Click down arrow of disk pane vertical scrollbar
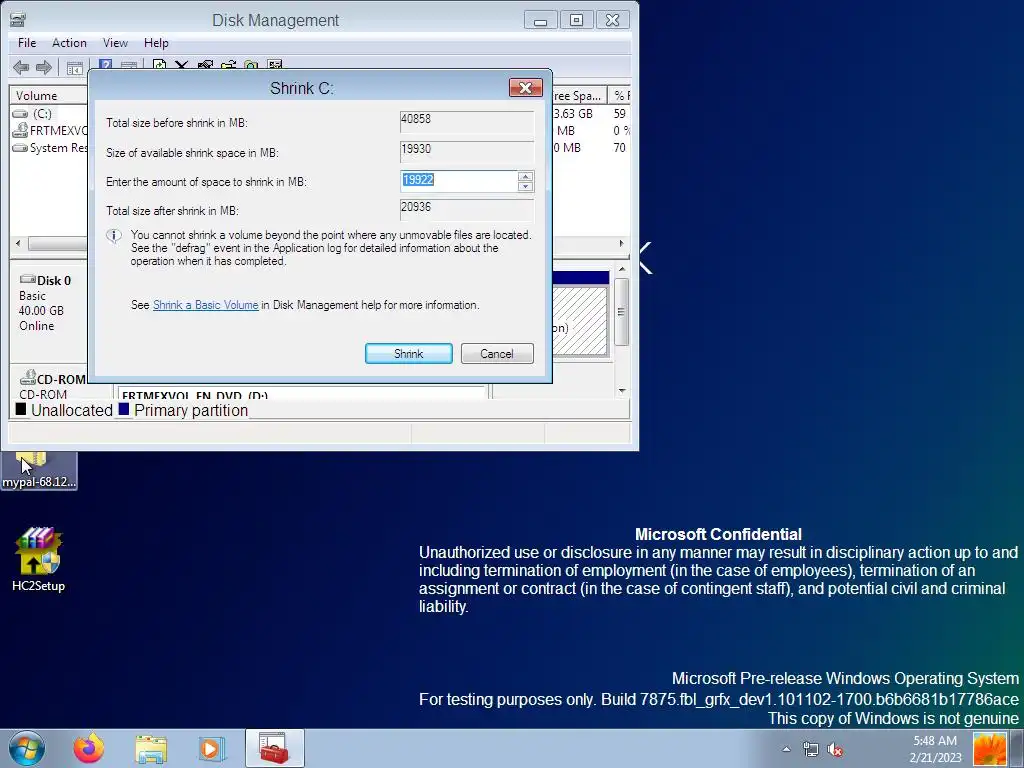This screenshot has height=768, width=1024. (622, 391)
